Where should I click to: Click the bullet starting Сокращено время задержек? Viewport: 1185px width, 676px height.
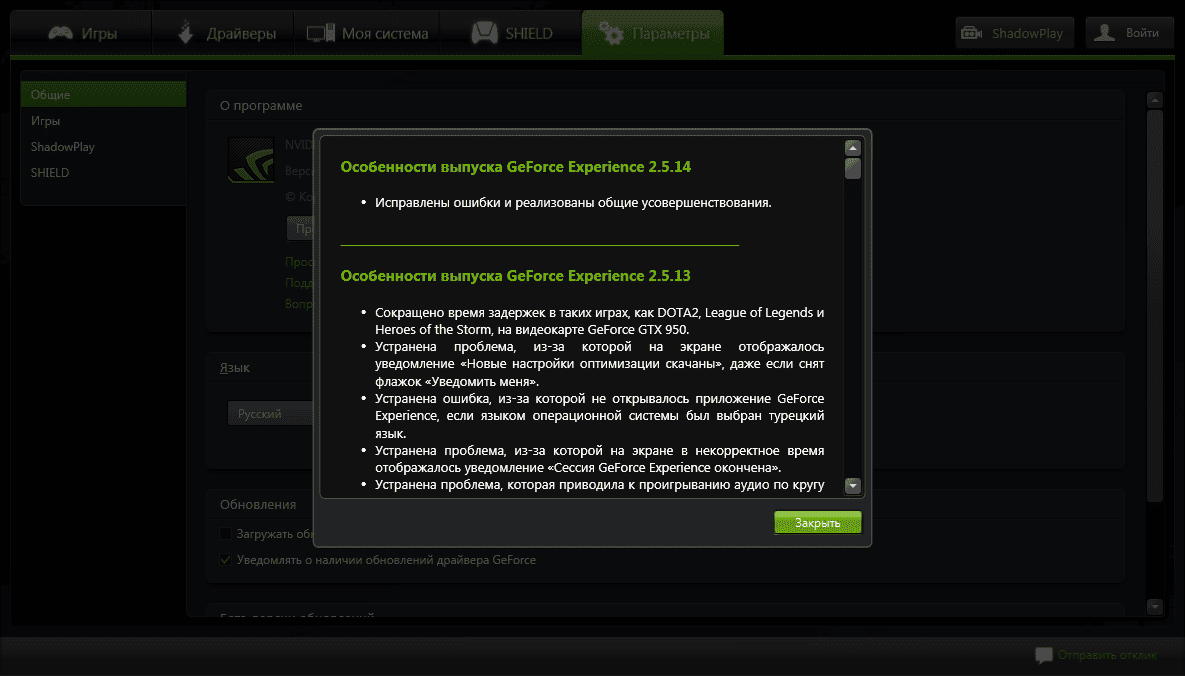point(599,321)
